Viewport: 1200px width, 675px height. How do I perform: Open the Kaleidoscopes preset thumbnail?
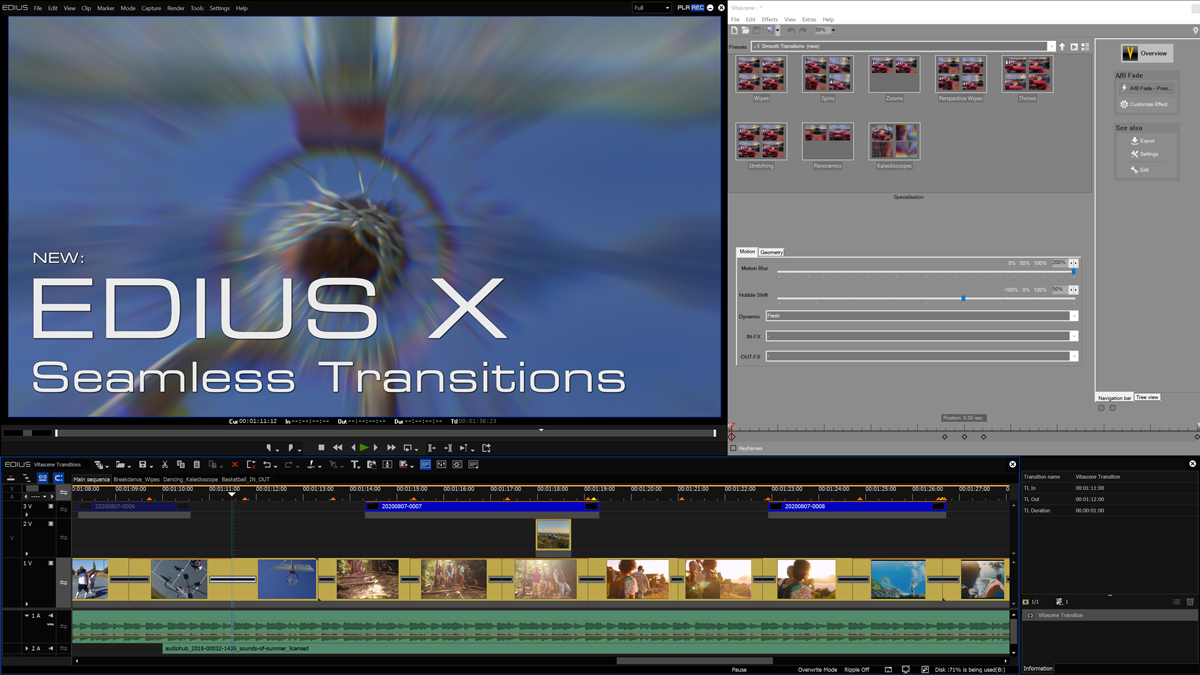(x=894, y=142)
